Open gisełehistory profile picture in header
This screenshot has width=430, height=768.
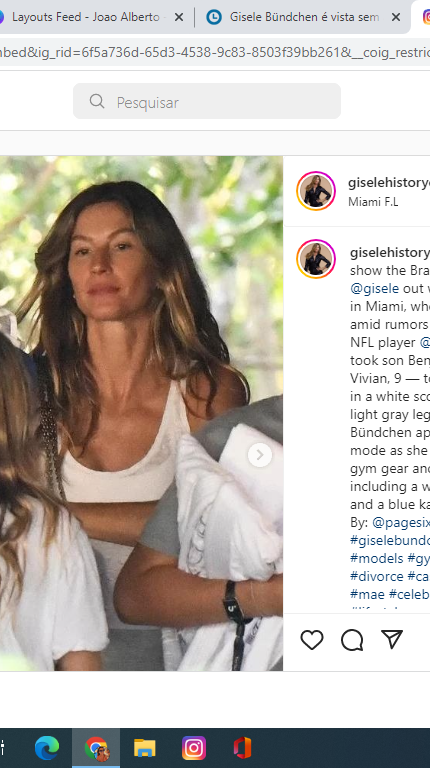(x=316, y=191)
